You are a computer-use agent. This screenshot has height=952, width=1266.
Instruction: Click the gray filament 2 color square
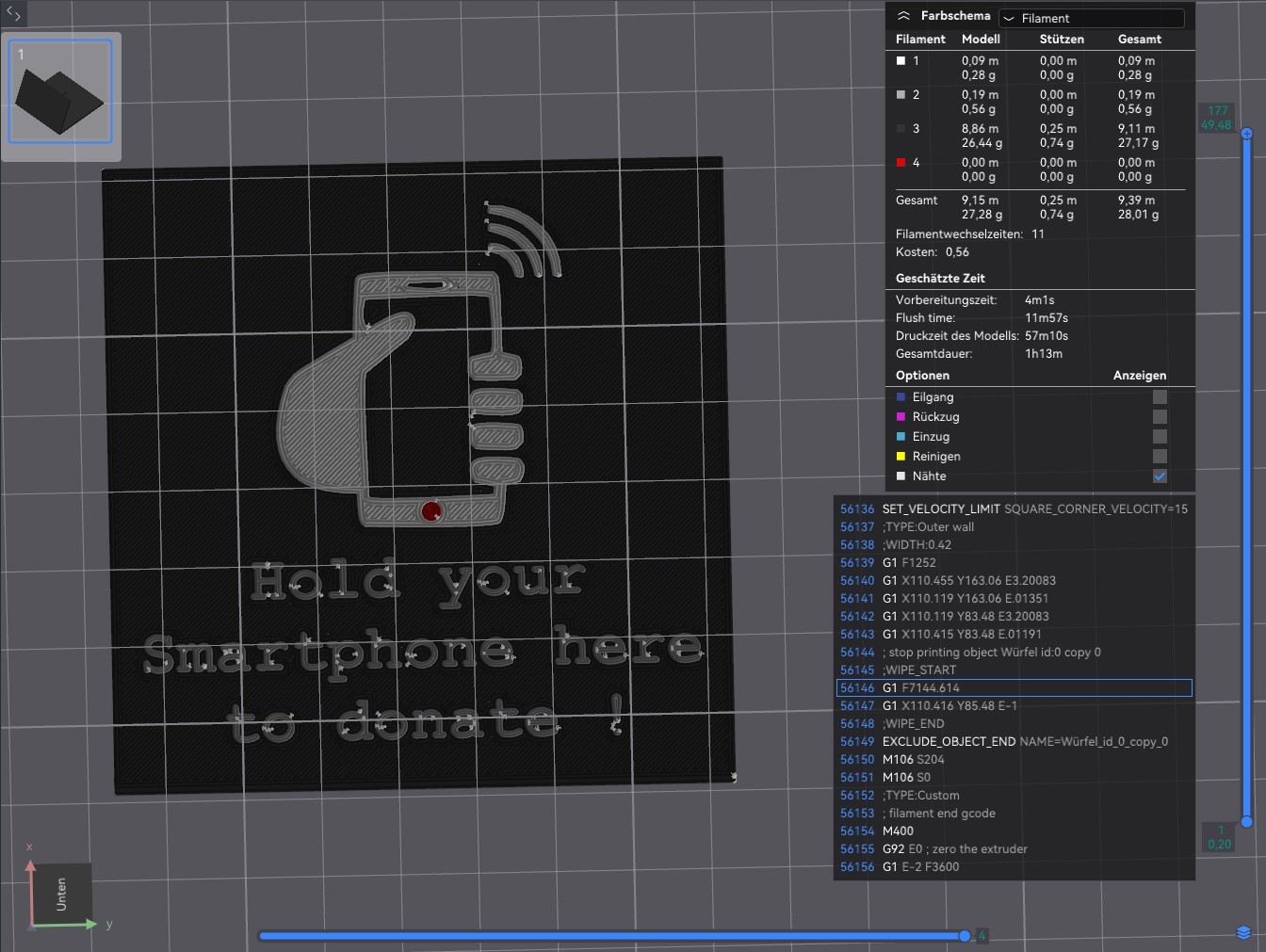901,95
